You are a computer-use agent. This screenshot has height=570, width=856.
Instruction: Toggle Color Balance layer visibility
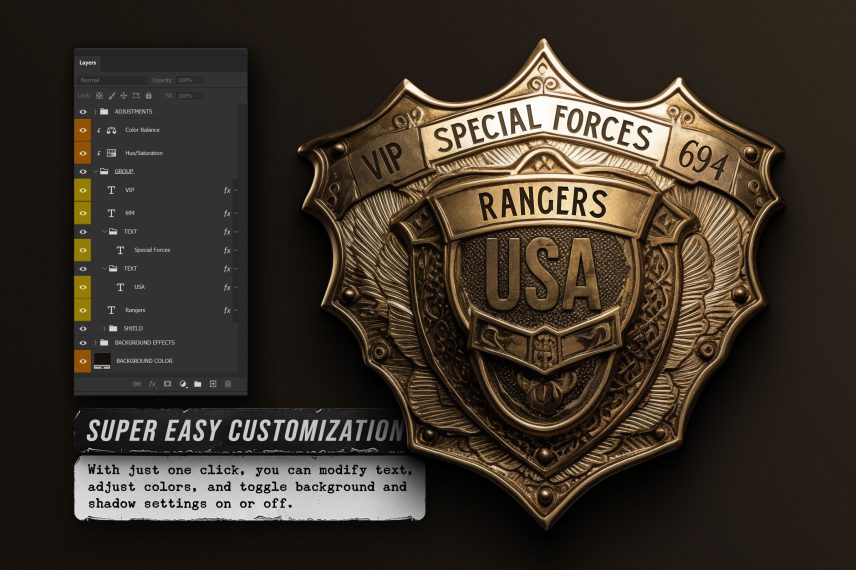(x=83, y=130)
